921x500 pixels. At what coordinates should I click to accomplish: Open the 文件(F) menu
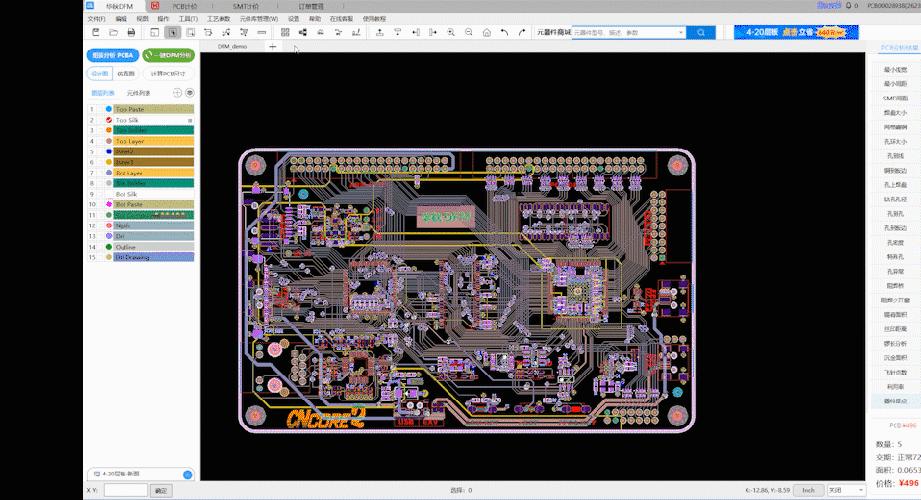point(96,19)
